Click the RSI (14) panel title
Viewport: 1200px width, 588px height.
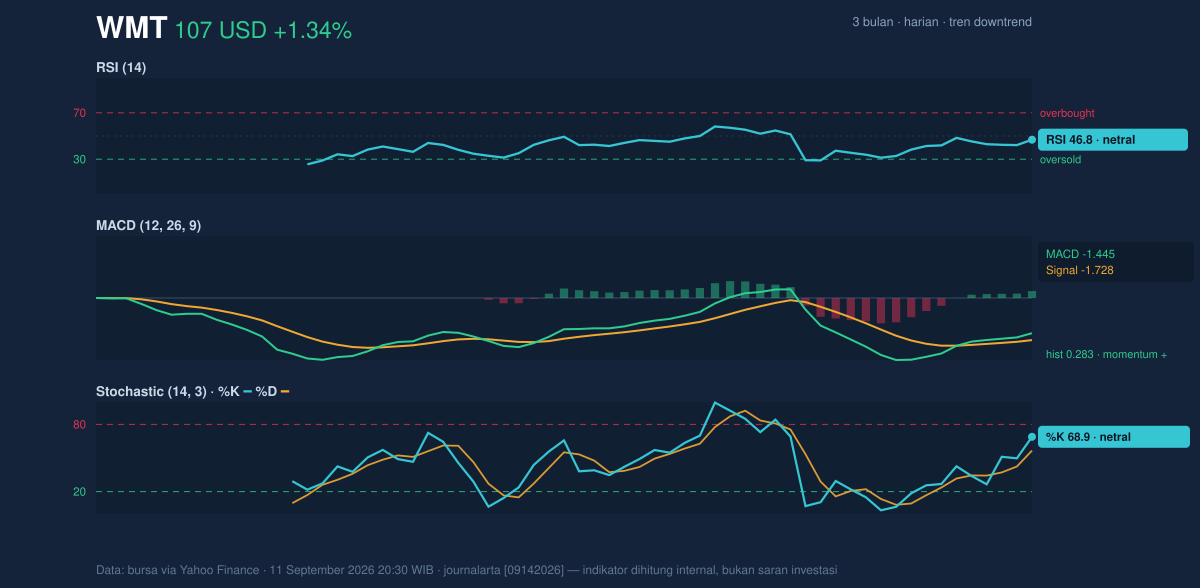click(x=121, y=67)
